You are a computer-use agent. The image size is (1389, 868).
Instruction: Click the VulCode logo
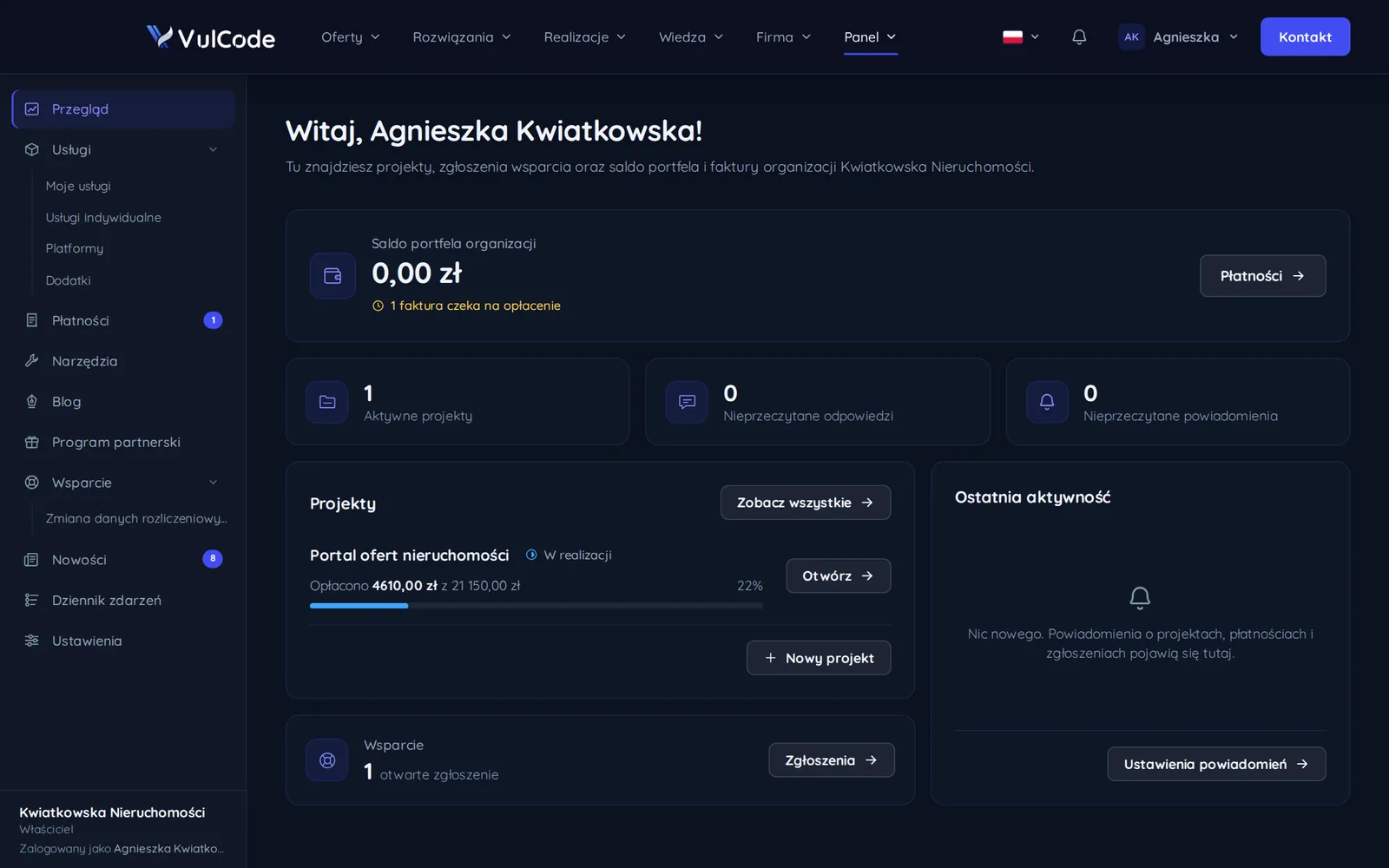click(x=211, y=37)
